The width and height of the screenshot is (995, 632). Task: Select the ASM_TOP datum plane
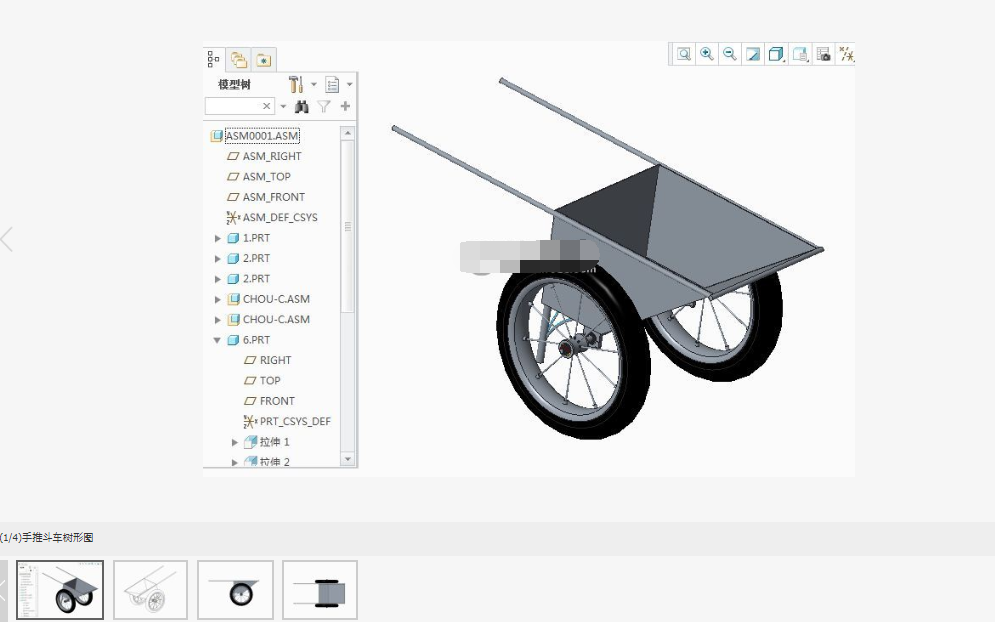point(267,176)
